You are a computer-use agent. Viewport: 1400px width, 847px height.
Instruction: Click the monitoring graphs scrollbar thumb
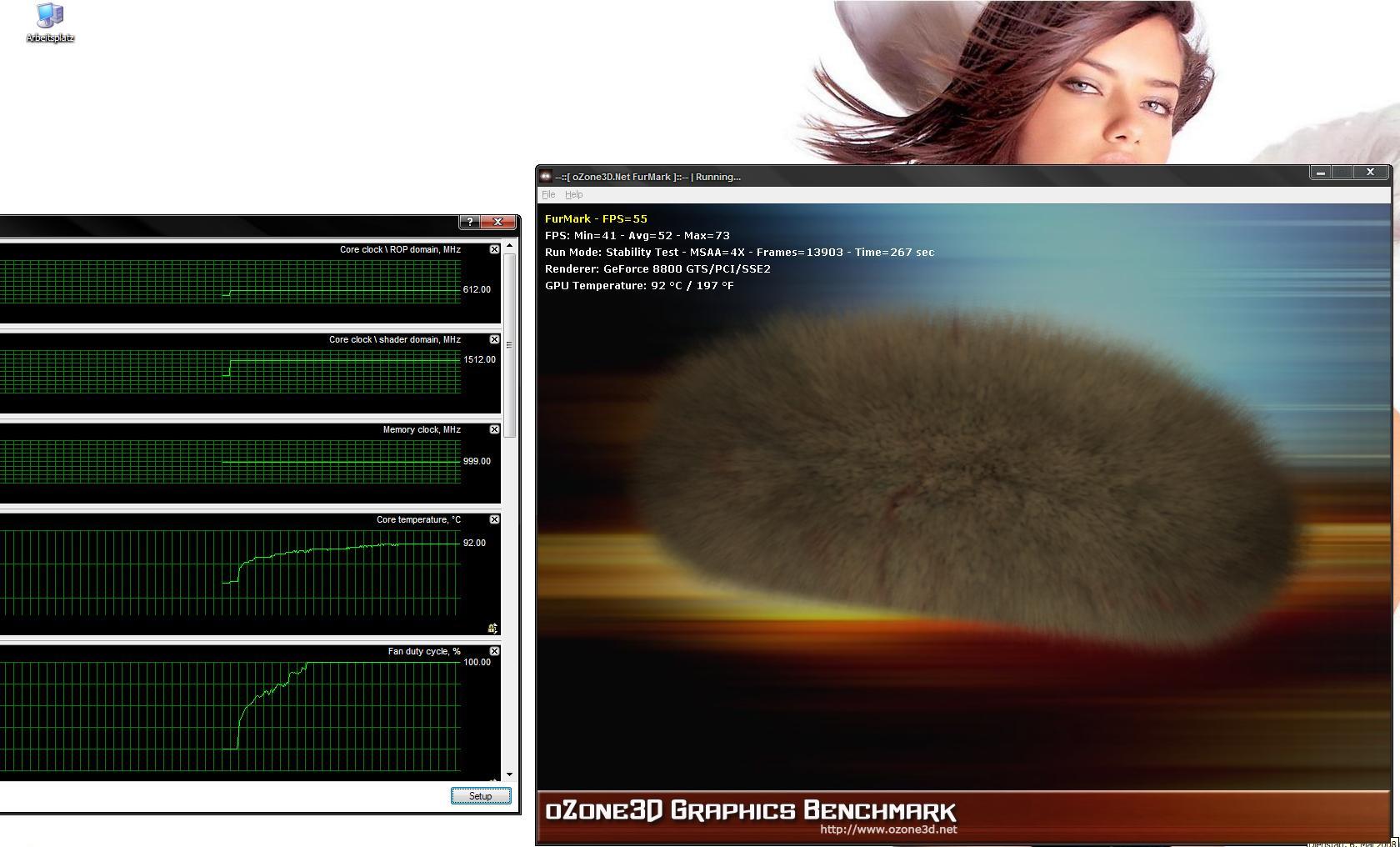coord(509,345)
